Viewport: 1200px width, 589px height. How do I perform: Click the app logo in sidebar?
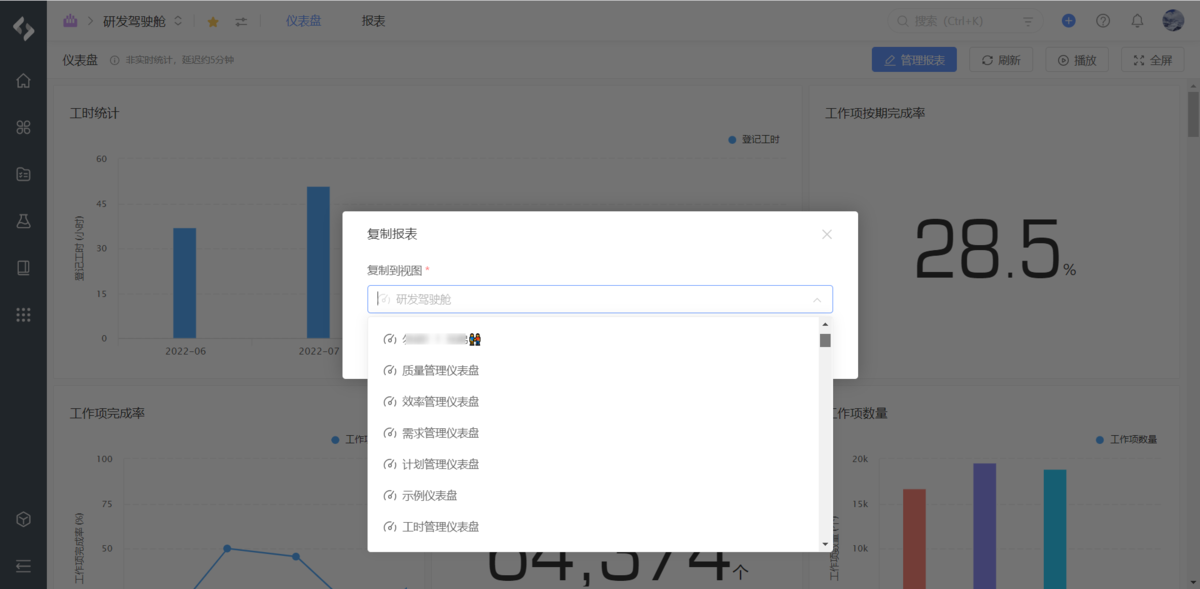(23, 27)
